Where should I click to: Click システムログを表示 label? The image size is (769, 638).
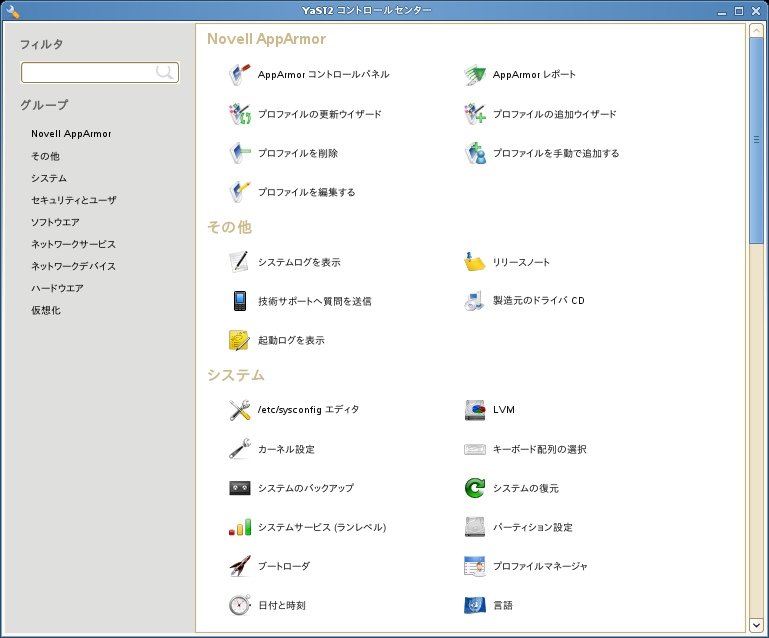(x=299, y=262)
